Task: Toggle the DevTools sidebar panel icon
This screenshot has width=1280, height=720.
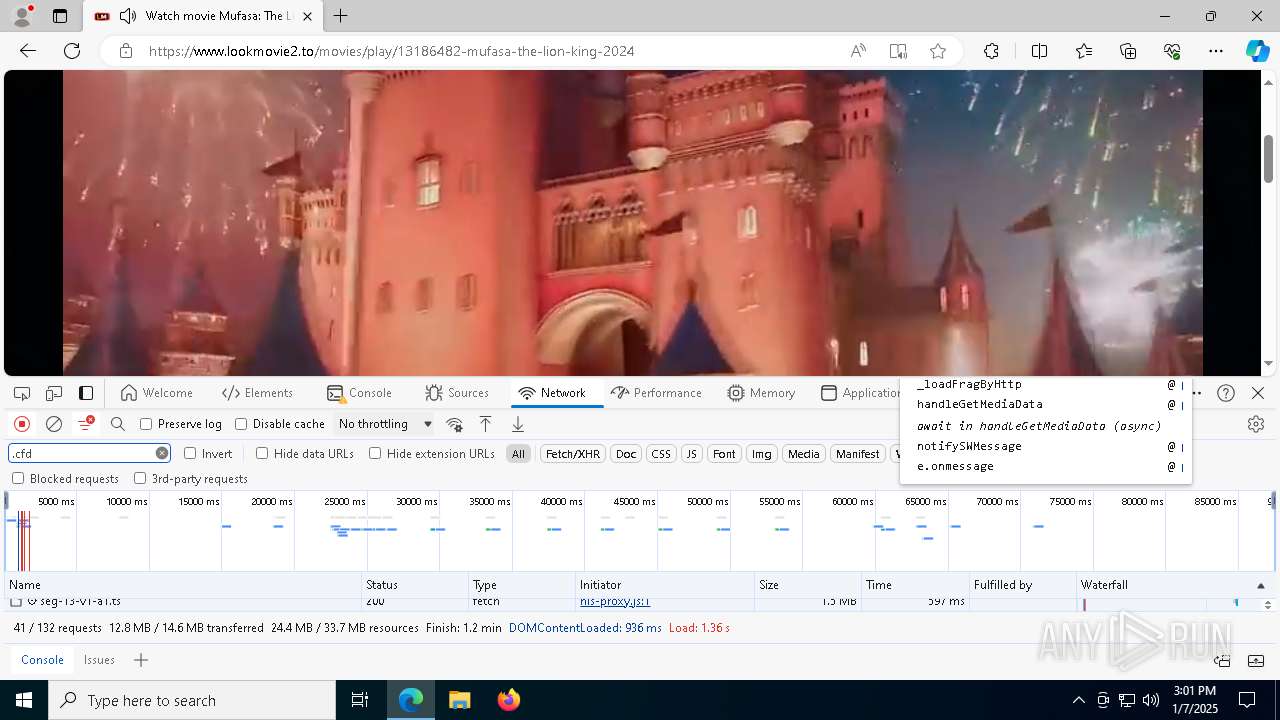Action: 86,393
